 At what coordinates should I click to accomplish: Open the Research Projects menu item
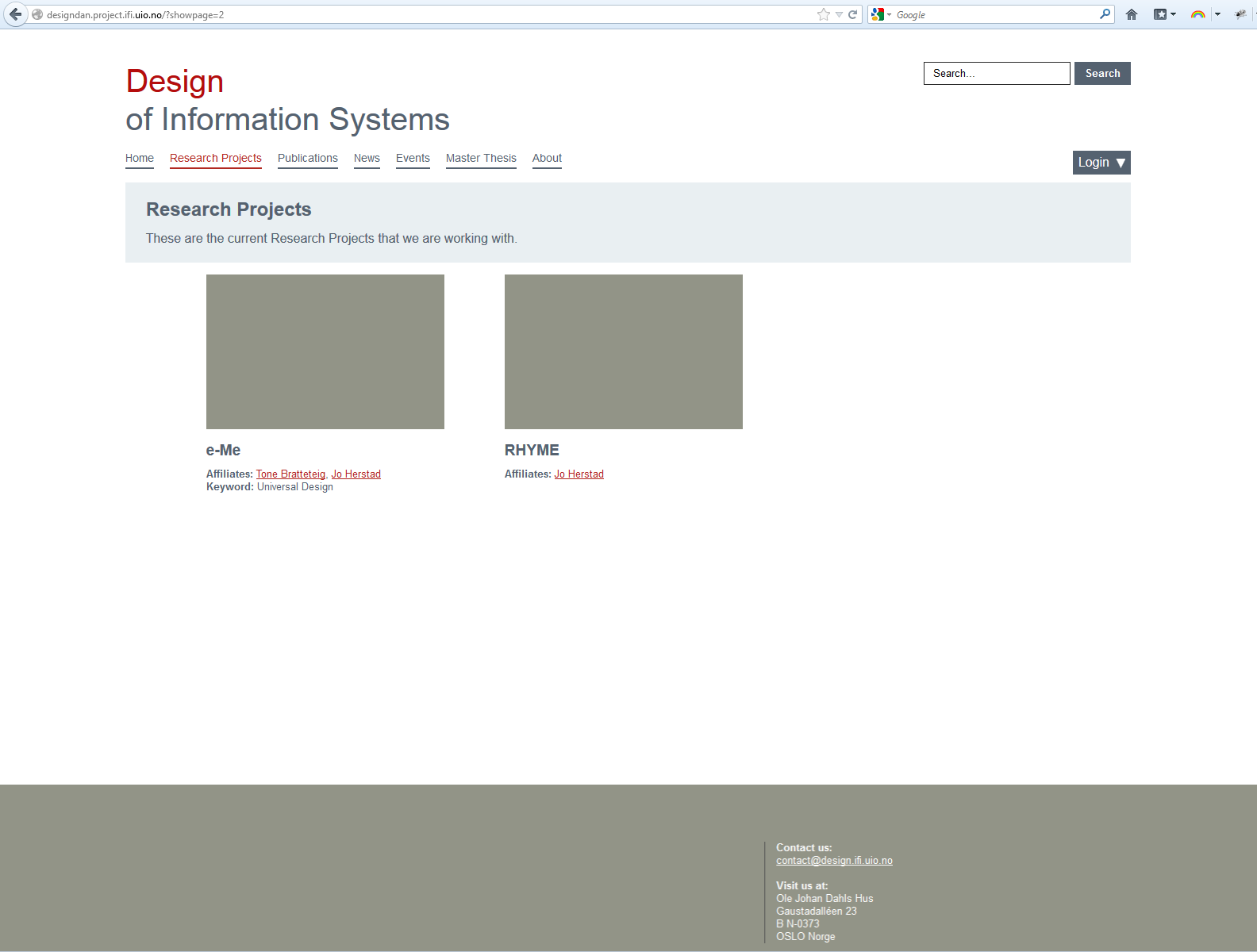(x=216, y=158)
